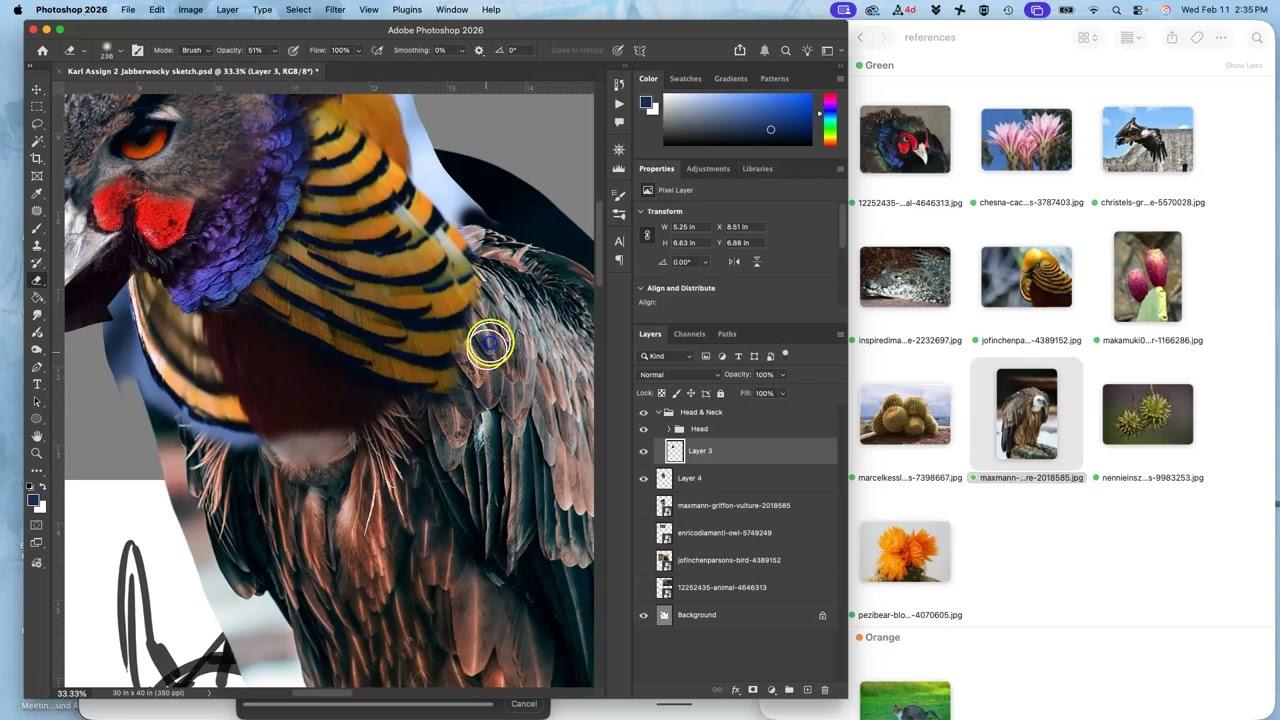Toggle link width and height
Image resolution: width=1280 pixels, height=720 pixels.
pyautogui.click(x=647, y=235)
